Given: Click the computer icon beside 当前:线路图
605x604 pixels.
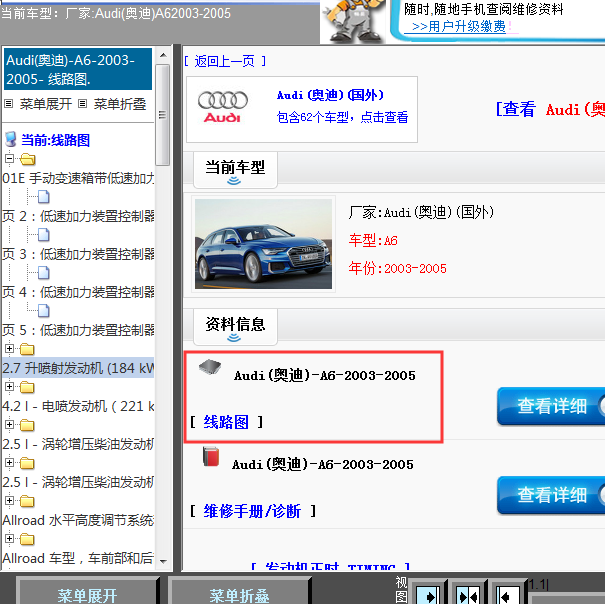Looking at the screenshot, I should [11, 139].
